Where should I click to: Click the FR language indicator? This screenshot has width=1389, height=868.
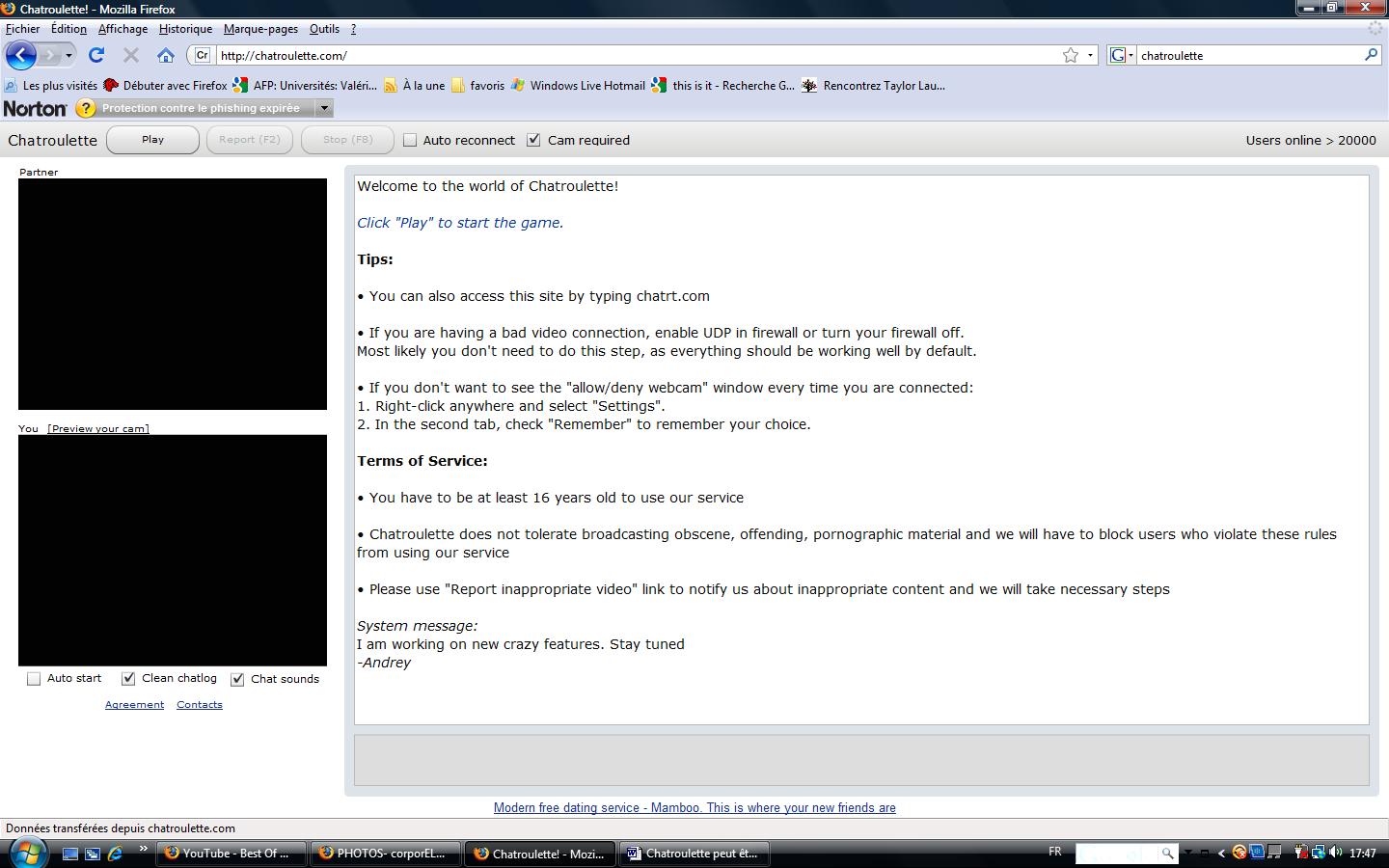pos(1055,853)
